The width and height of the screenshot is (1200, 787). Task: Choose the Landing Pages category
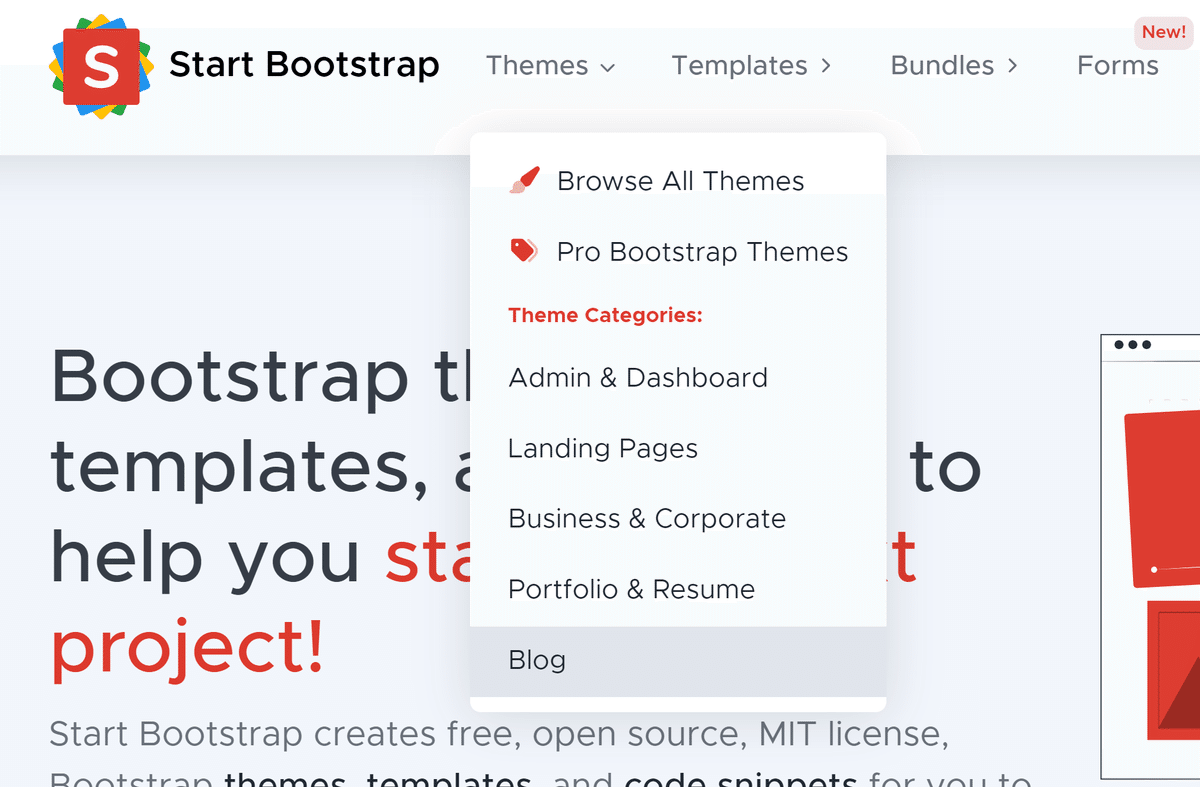678,449
